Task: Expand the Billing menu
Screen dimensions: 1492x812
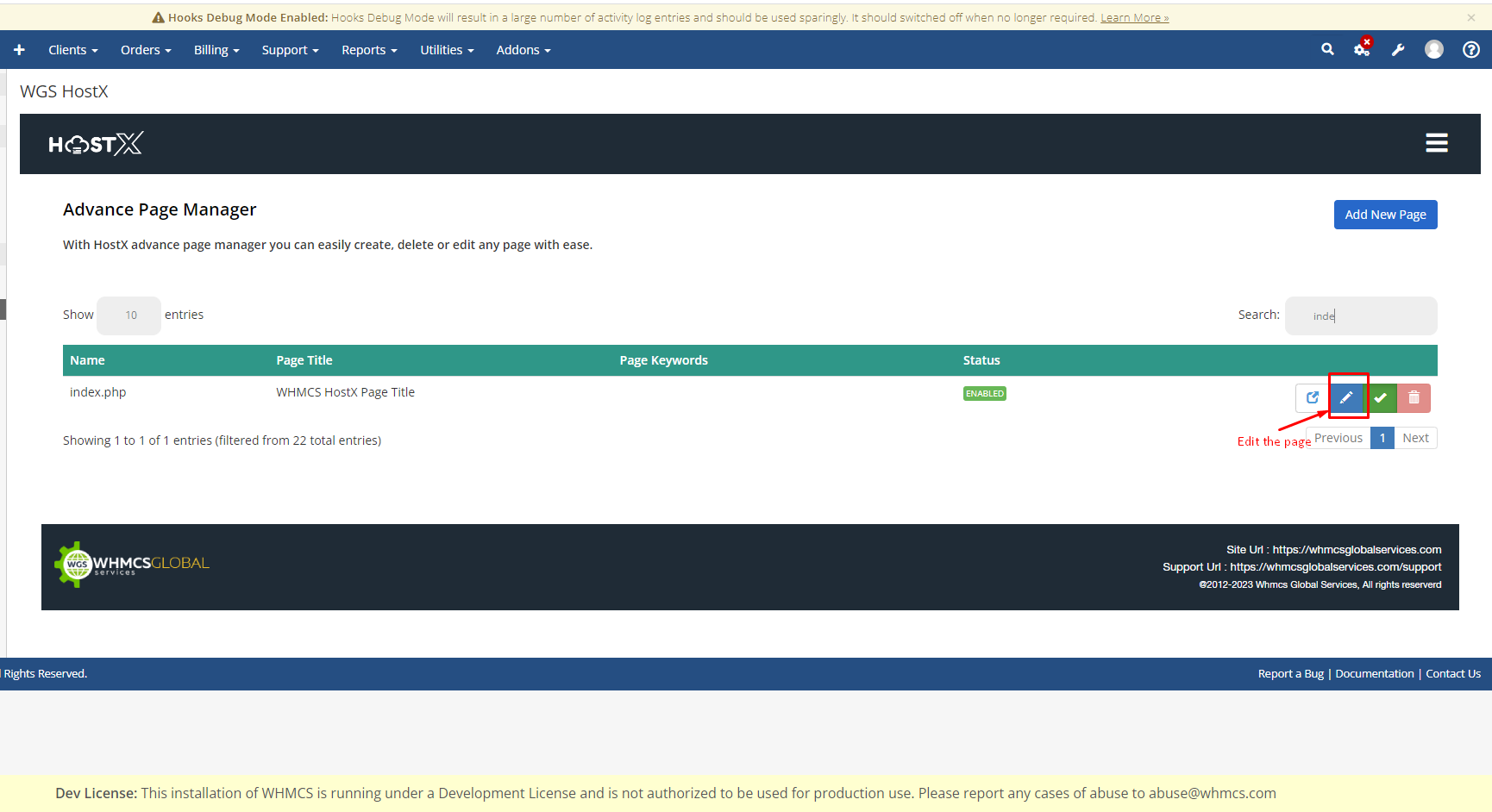Action: click(216, 50)
